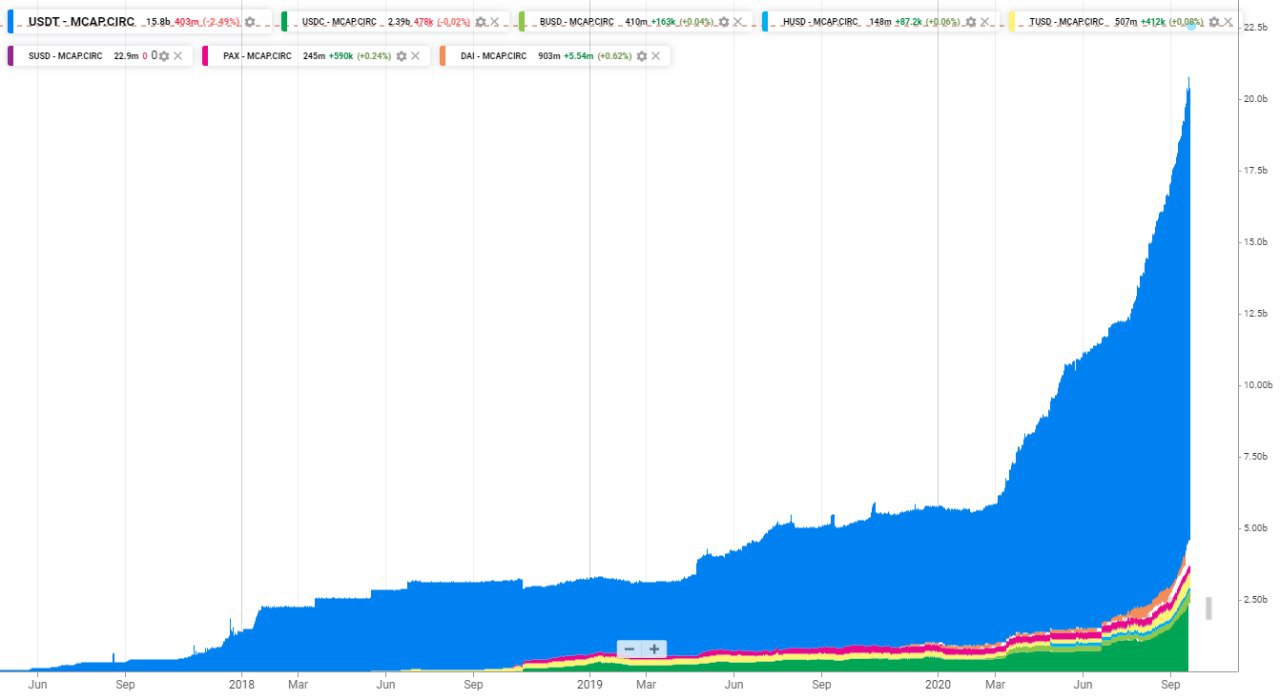Open settings gear for USDT series

[x=250, y=22]
